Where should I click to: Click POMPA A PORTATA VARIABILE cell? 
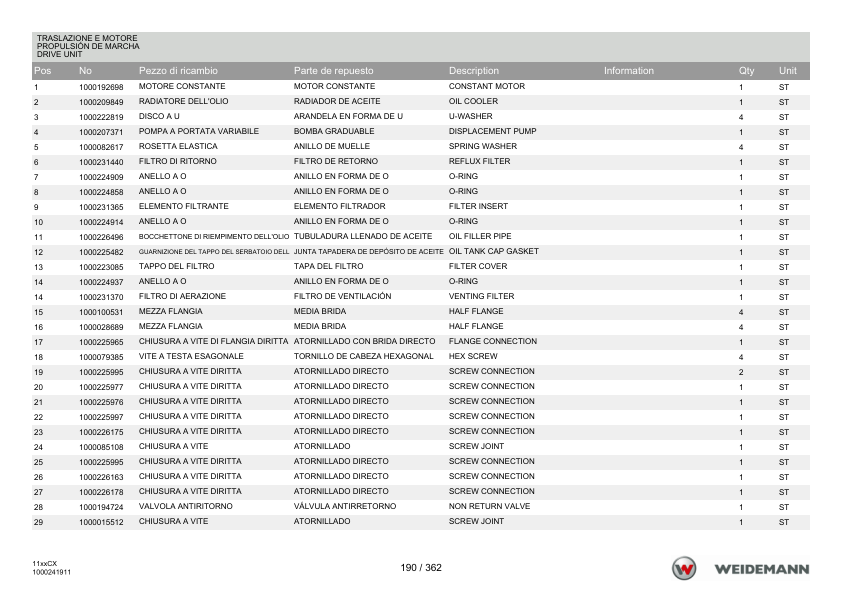(x=199, y=131)
